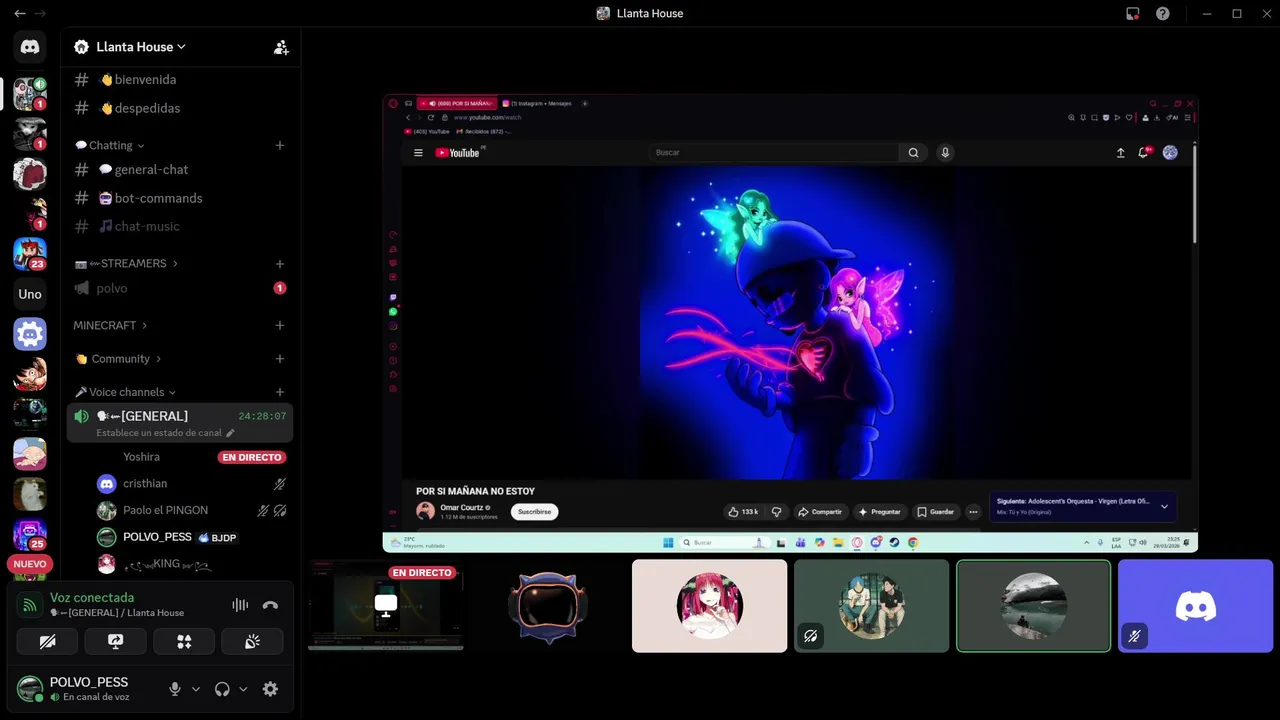
Task: Open the polvo announcement channel
Action: point(180,288)
